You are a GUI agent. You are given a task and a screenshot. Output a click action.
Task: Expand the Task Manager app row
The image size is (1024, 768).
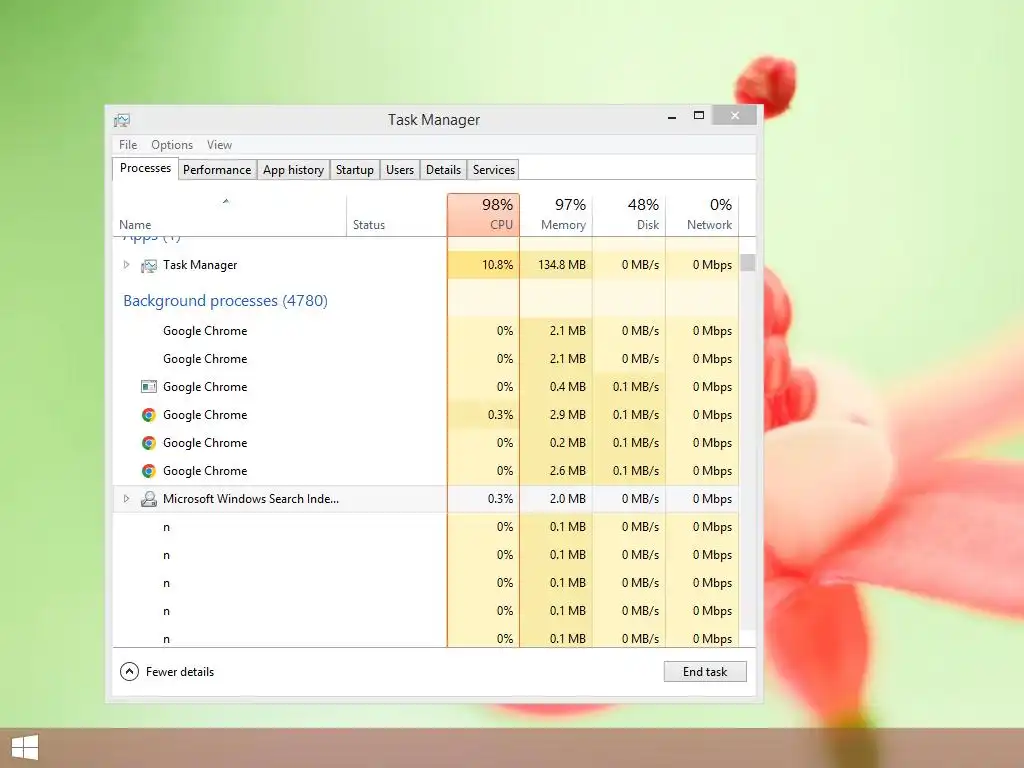click(x=126, y=264)
